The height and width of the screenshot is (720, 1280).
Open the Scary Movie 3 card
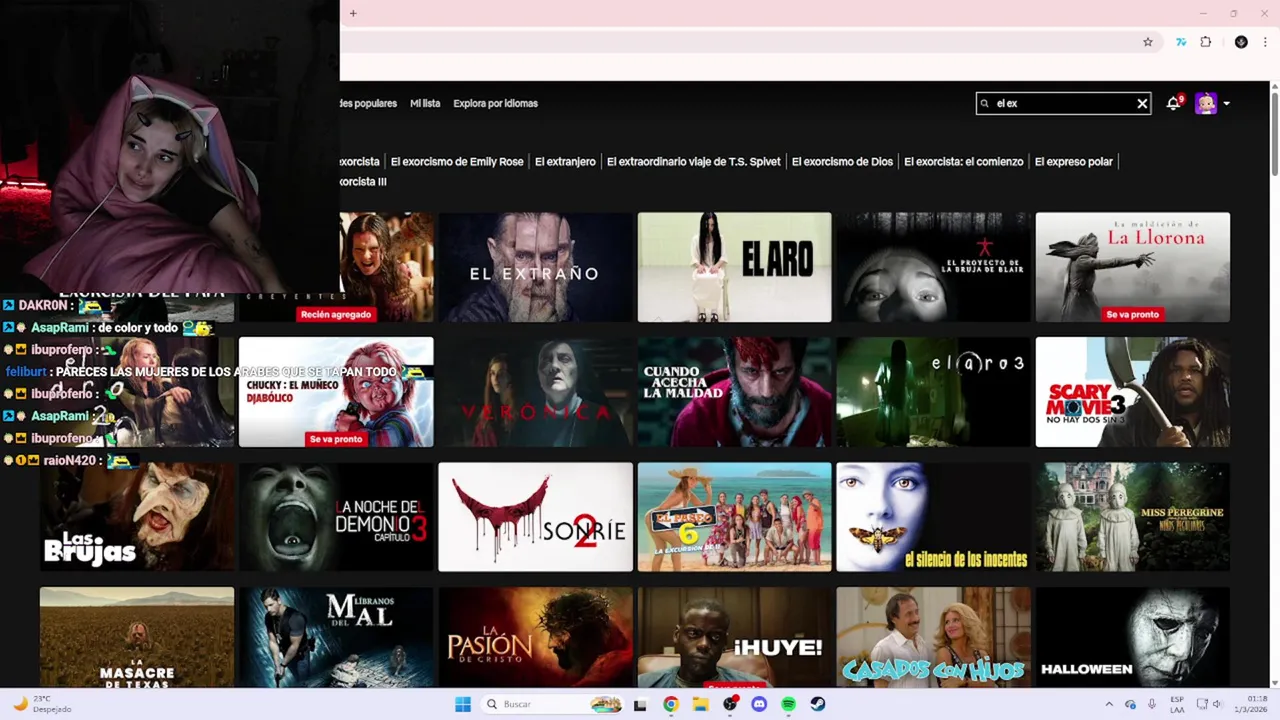coord(1133,392)
